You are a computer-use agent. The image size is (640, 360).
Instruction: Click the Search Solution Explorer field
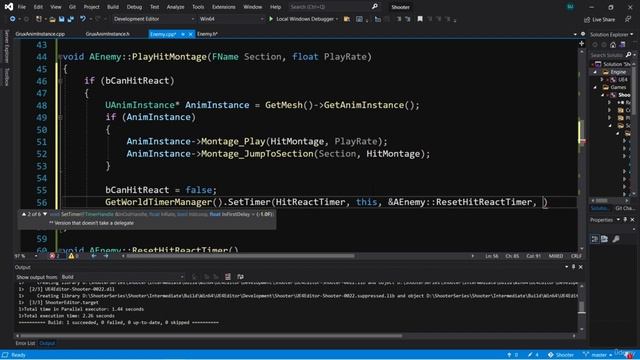pos(607,55)
